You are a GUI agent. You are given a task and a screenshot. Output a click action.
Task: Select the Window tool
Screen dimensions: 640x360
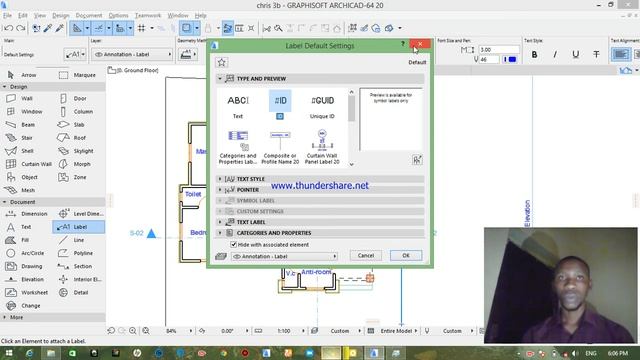point(25,111)
